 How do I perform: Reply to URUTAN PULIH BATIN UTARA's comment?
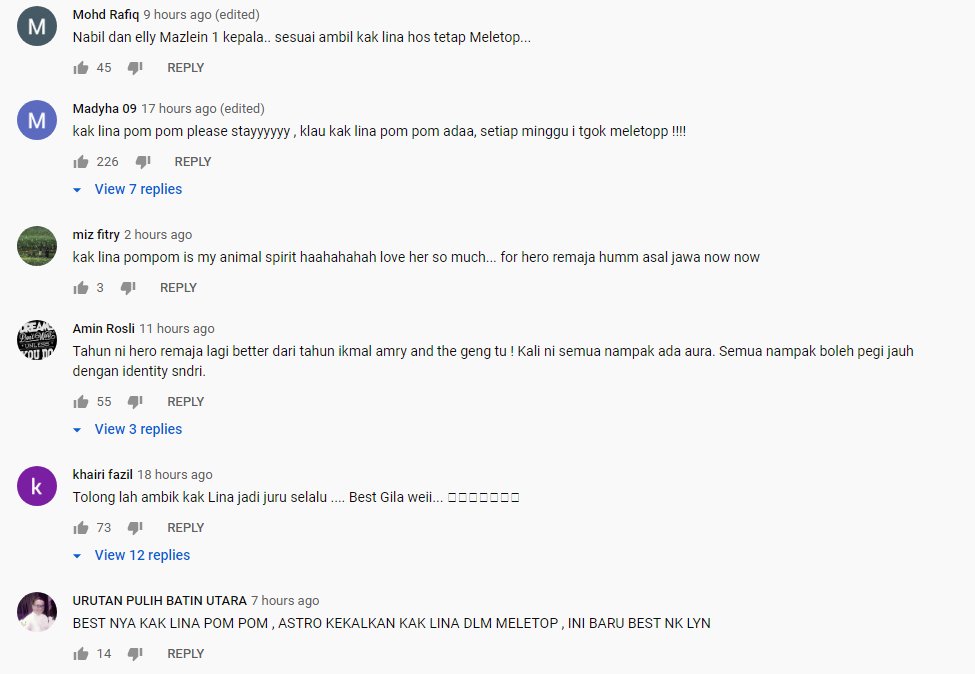pyautogui.click(x=185, y=653)
